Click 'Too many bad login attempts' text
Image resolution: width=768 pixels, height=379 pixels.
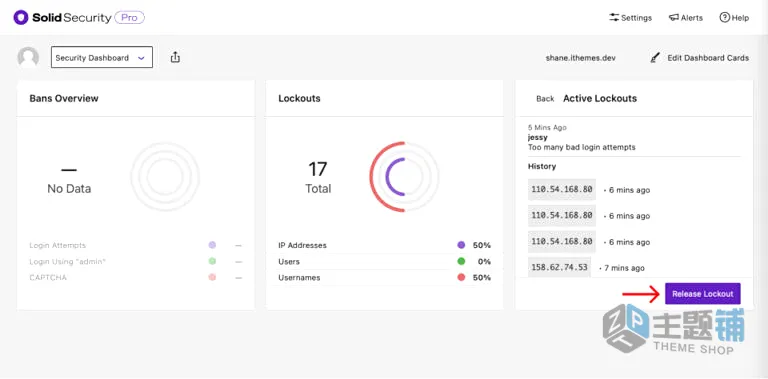(x=581, y=147)
